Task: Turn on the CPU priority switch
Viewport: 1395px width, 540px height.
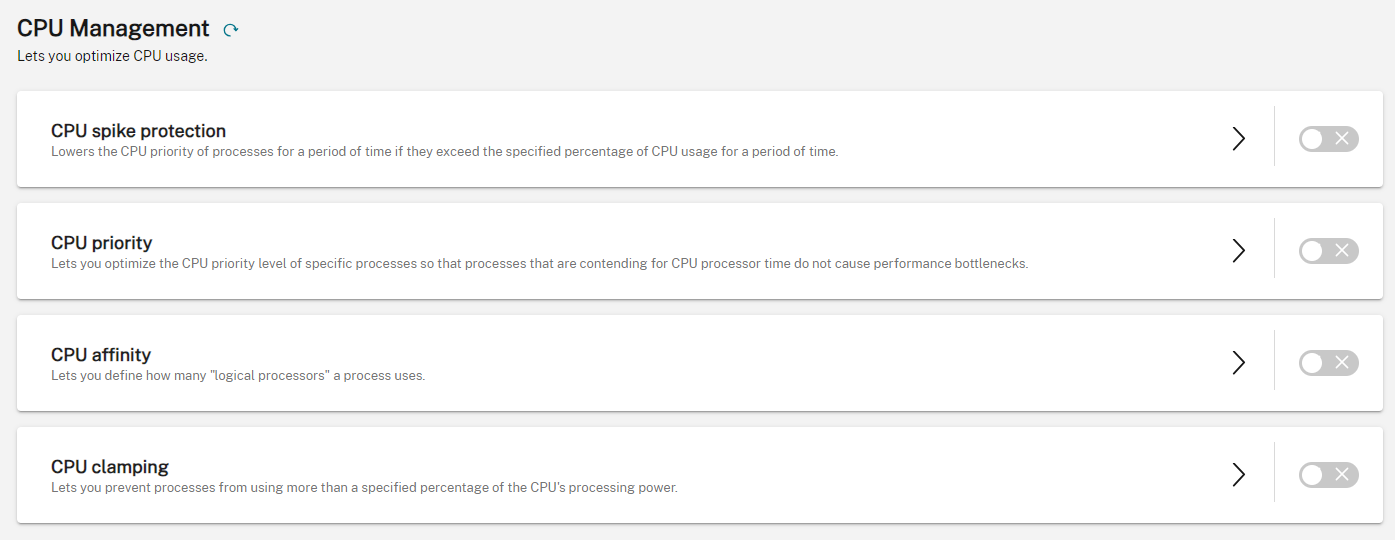Action: [1328, 251]
